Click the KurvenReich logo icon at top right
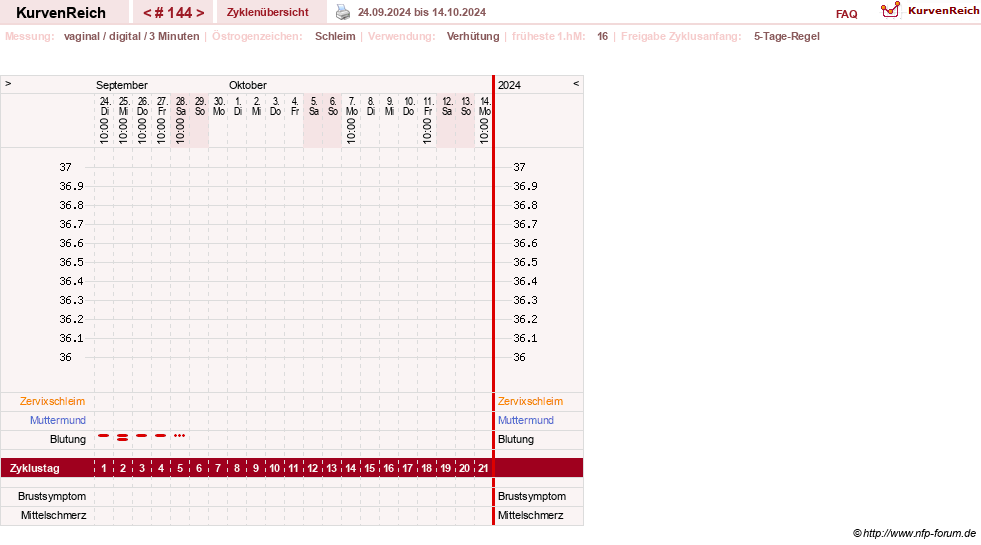981x545 pixels. pos(890,10)
